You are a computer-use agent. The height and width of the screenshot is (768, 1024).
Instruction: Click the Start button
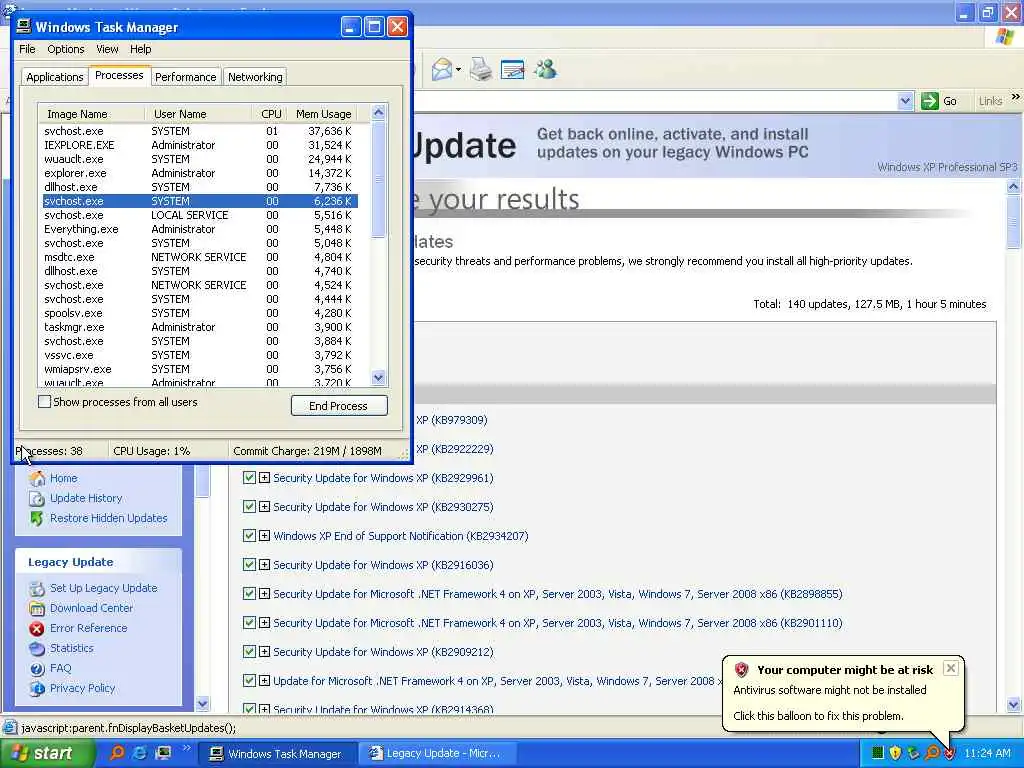click(x=46, y=754)
